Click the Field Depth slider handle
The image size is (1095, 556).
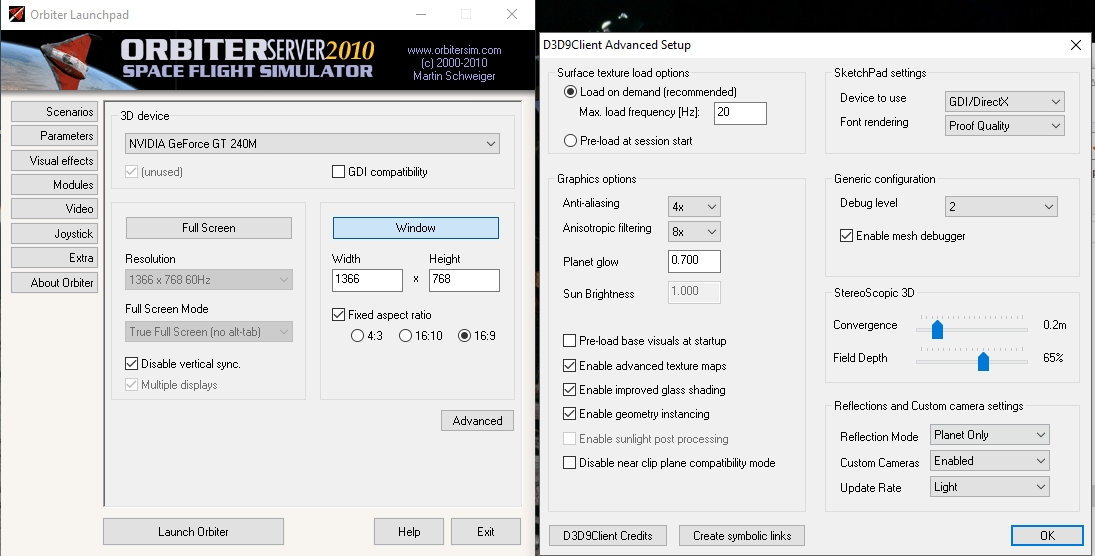point(983,361)
